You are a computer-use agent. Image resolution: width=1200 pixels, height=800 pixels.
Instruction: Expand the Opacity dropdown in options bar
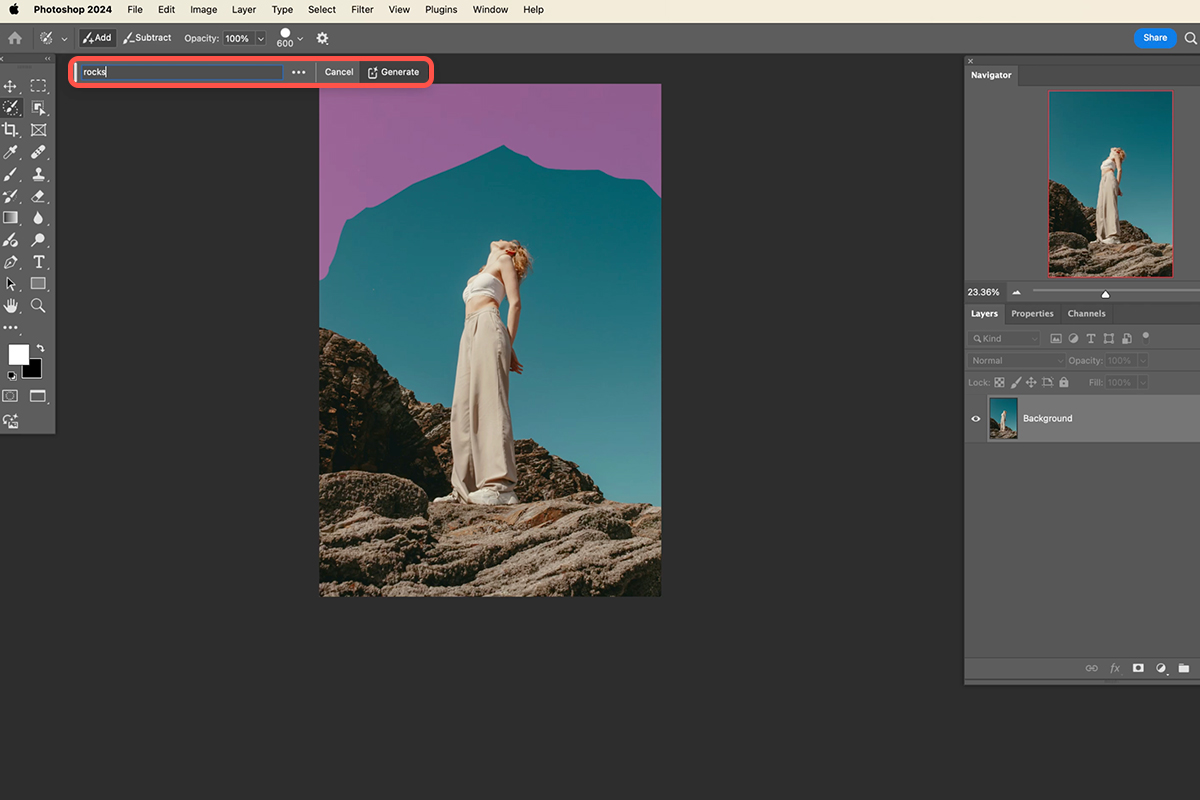[x=260, y=38]
